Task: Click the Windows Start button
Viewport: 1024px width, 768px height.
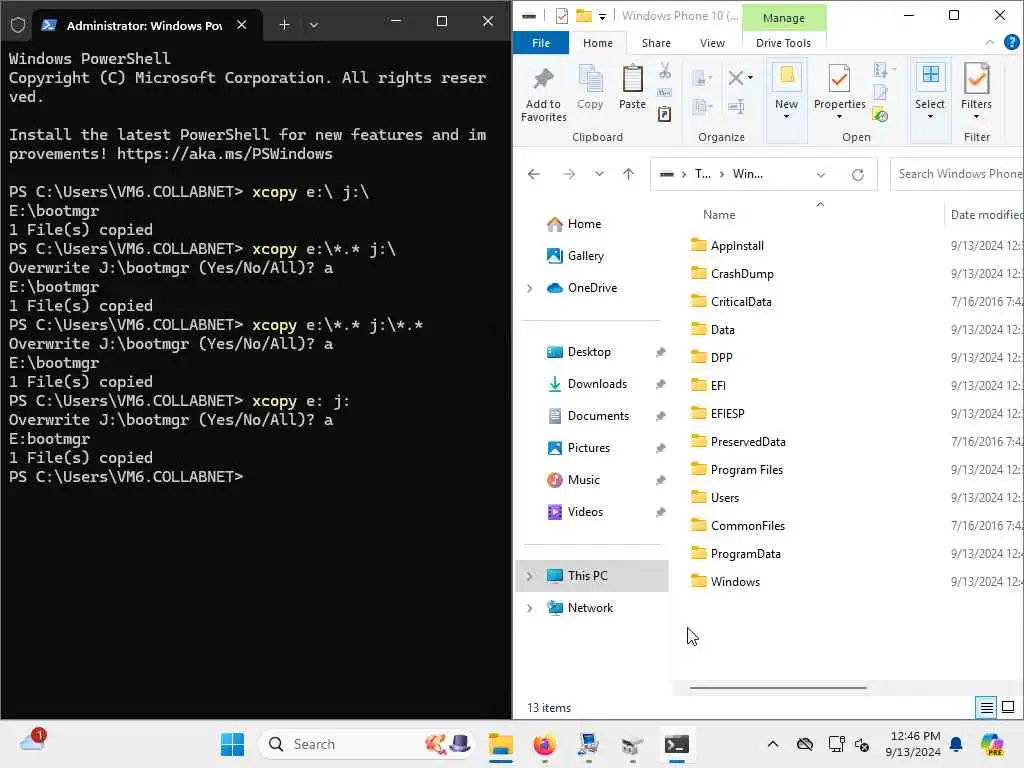Action: [232, 744]
